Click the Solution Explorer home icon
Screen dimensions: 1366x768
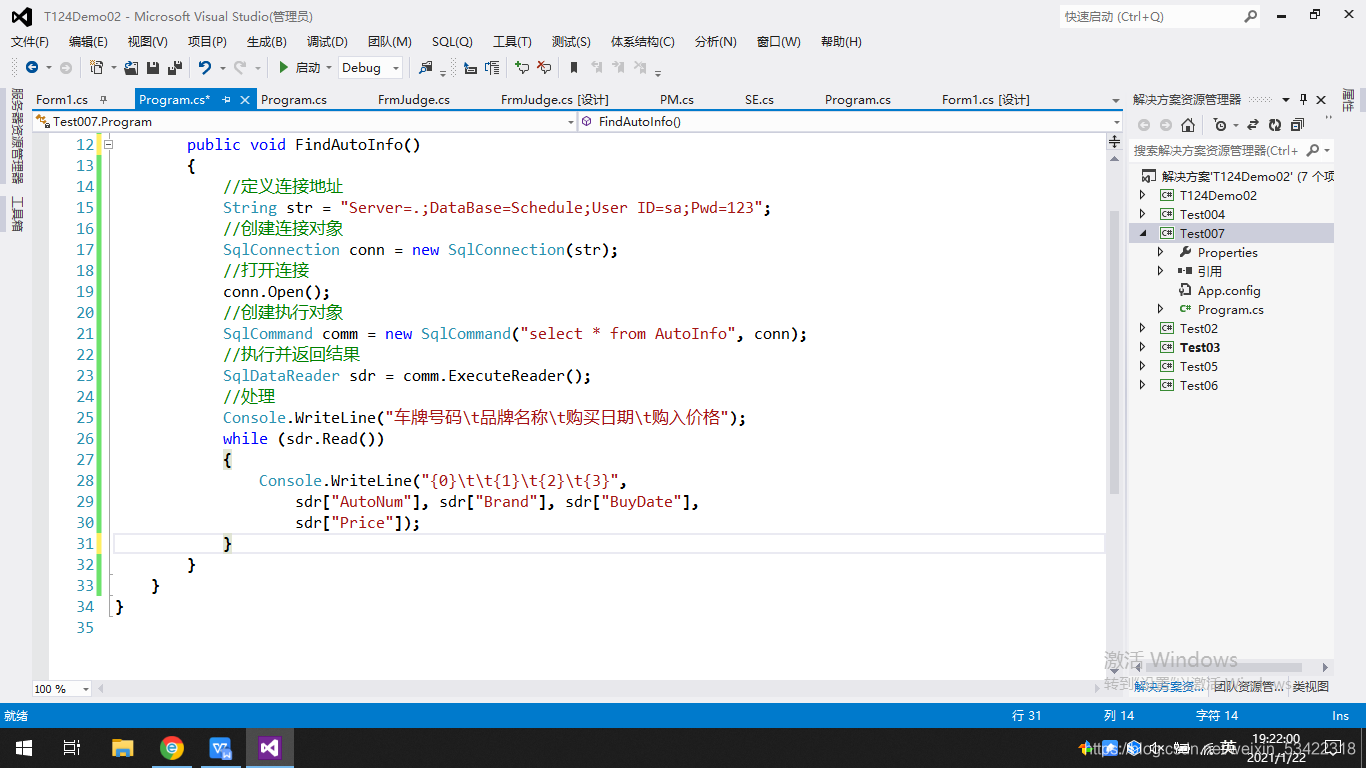pyautogui.click(x=1187, y=125)
